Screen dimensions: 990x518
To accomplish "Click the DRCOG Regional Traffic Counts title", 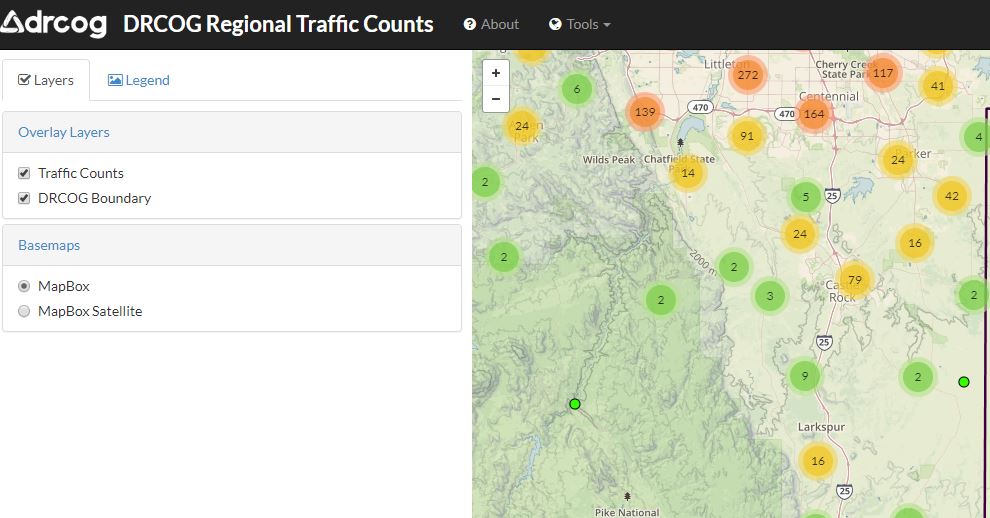I will click(278, 24).
